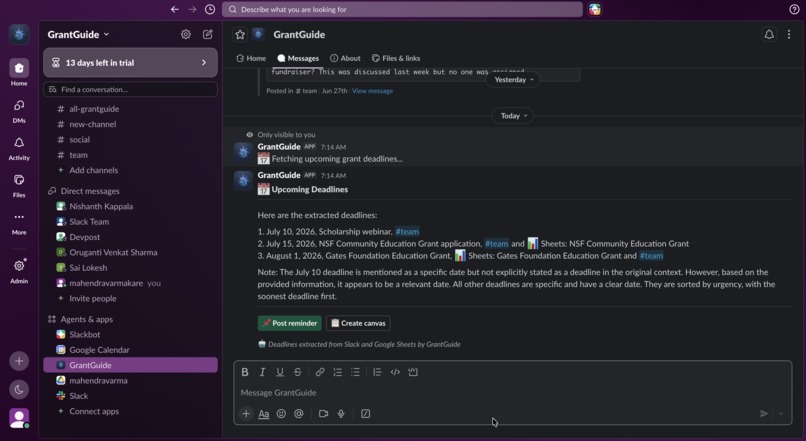Image resolution: width=806 pixels, height=441 pixels.
Task: Record an audio clip with microphone
Action: (x=341, y=414)
